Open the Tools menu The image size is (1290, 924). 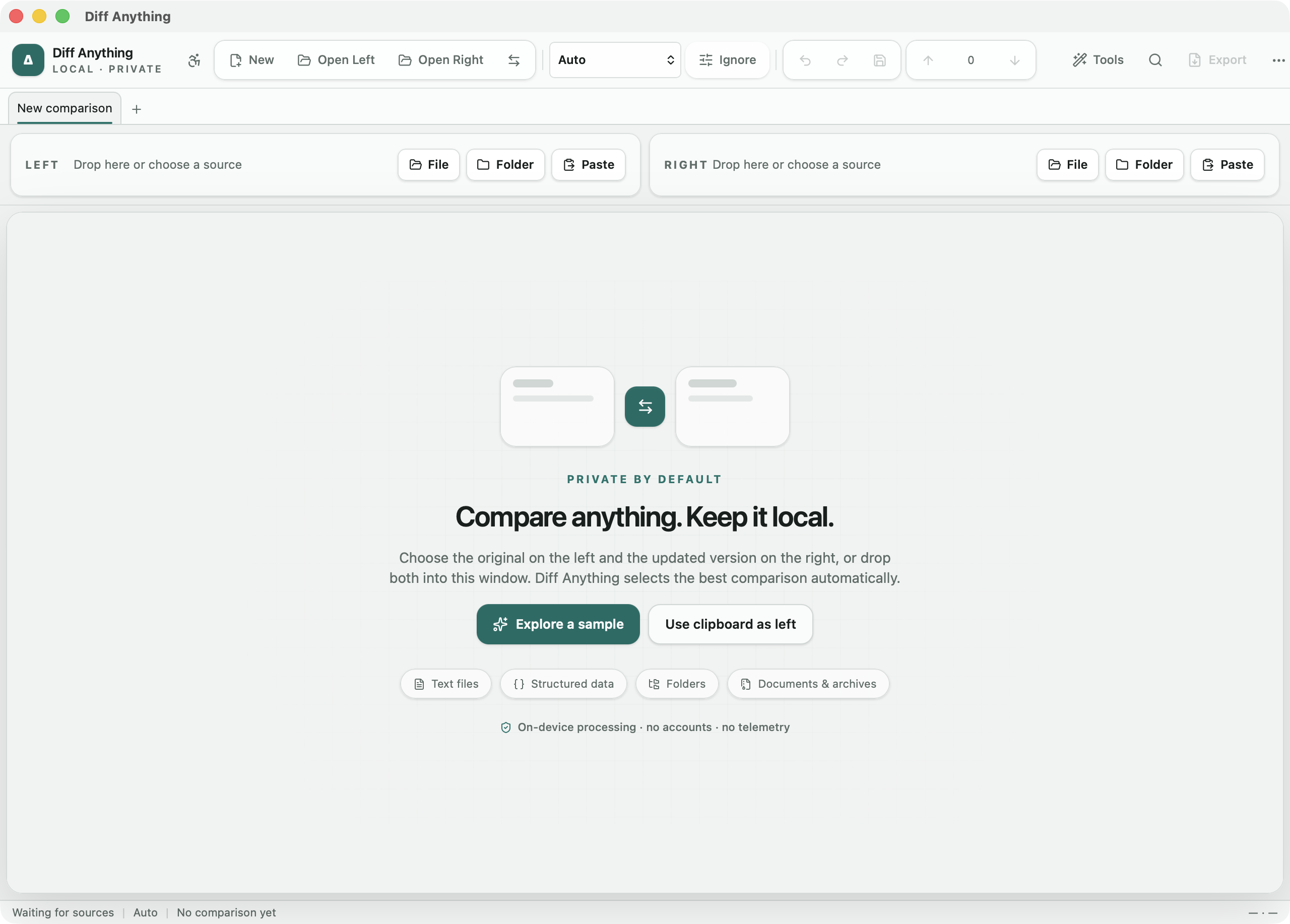(x=1098, y=60)
